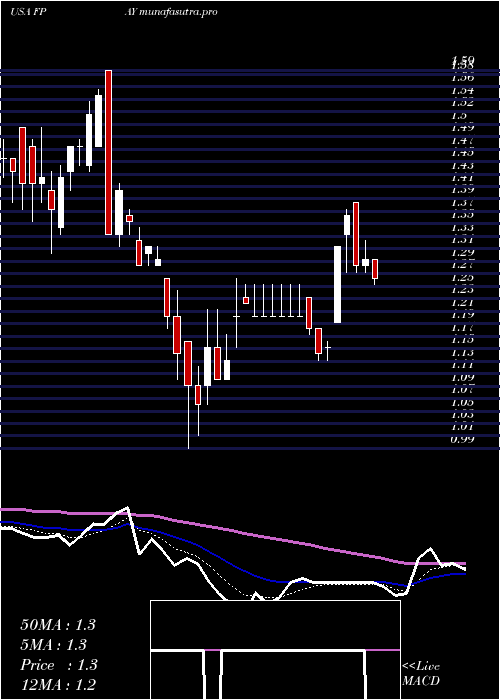
Task: Click the 1.19 price axis label
Action: click(x=462, y=315)
